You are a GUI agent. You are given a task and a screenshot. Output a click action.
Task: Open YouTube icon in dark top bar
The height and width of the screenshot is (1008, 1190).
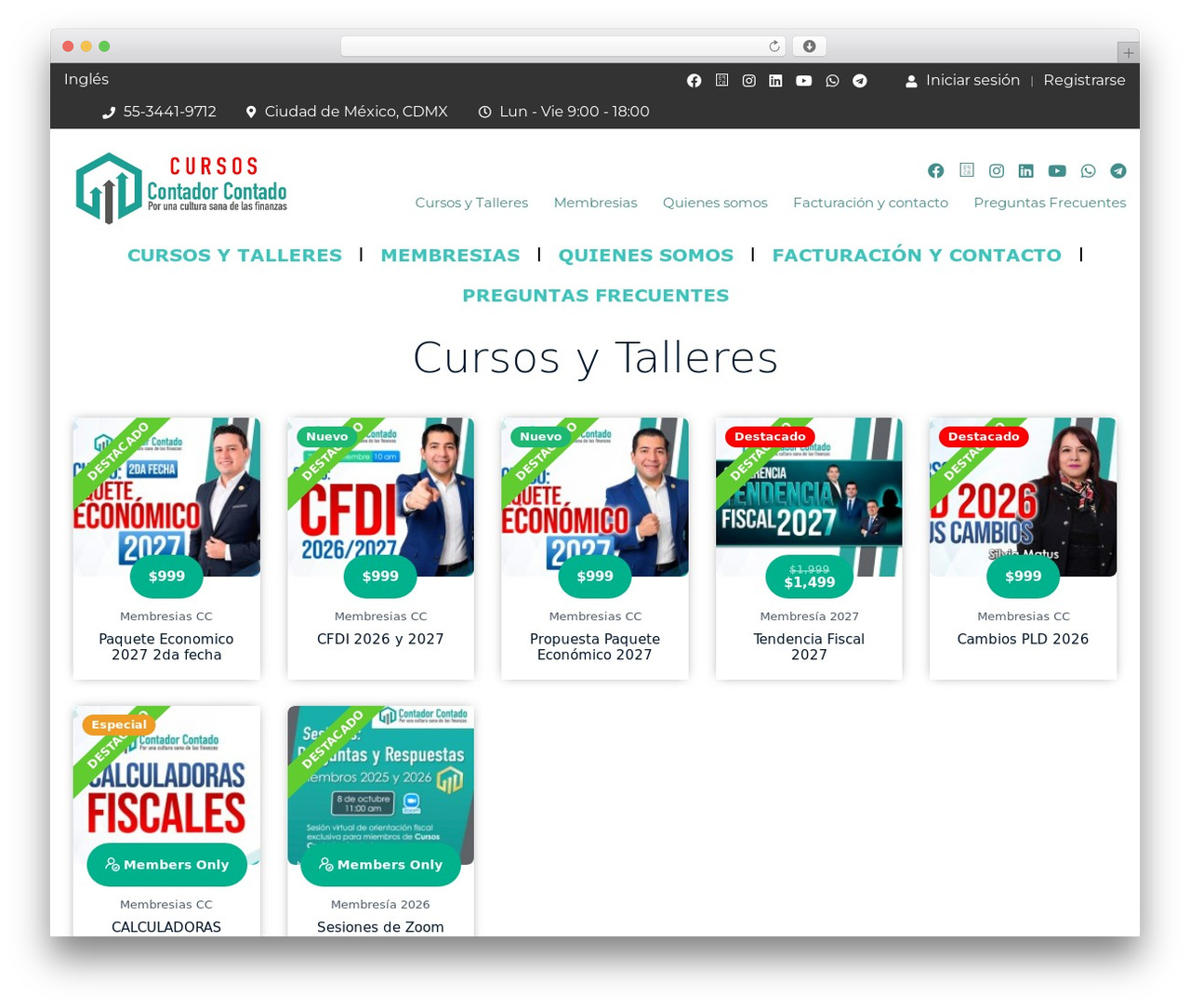tap(804, 81)
